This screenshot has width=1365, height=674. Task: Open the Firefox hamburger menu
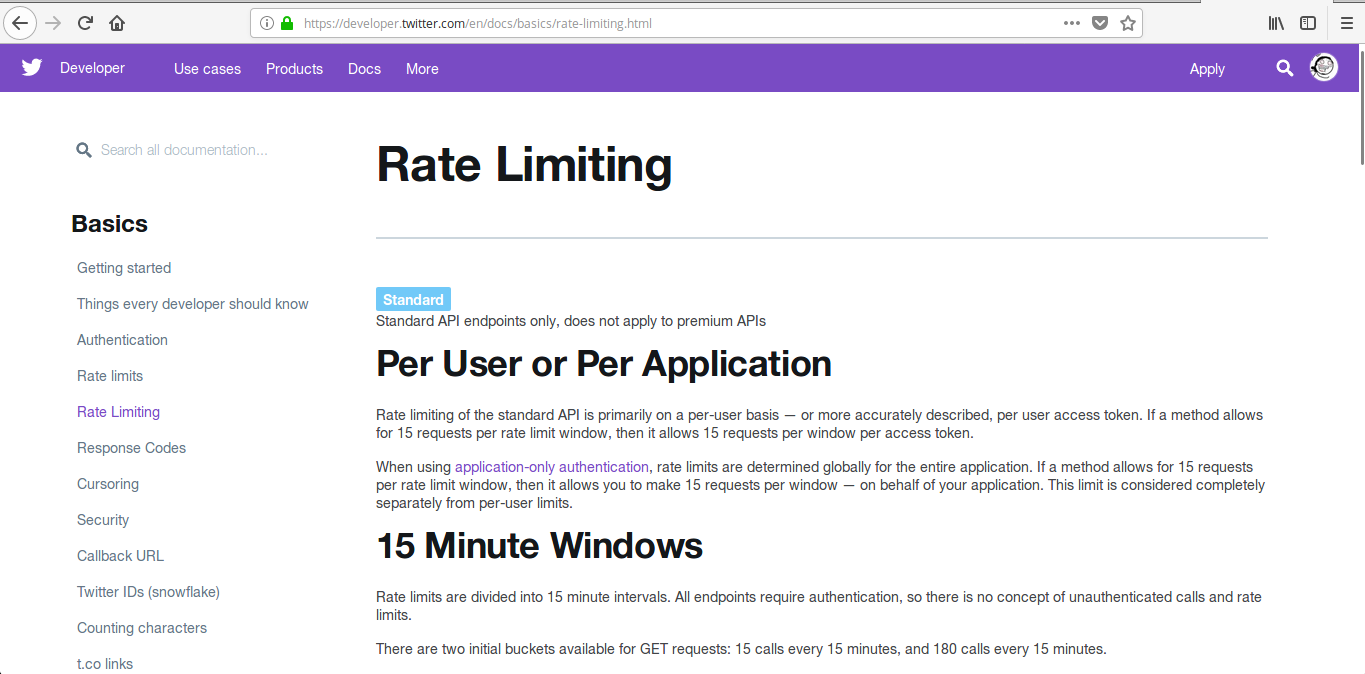coord(1346,23)
